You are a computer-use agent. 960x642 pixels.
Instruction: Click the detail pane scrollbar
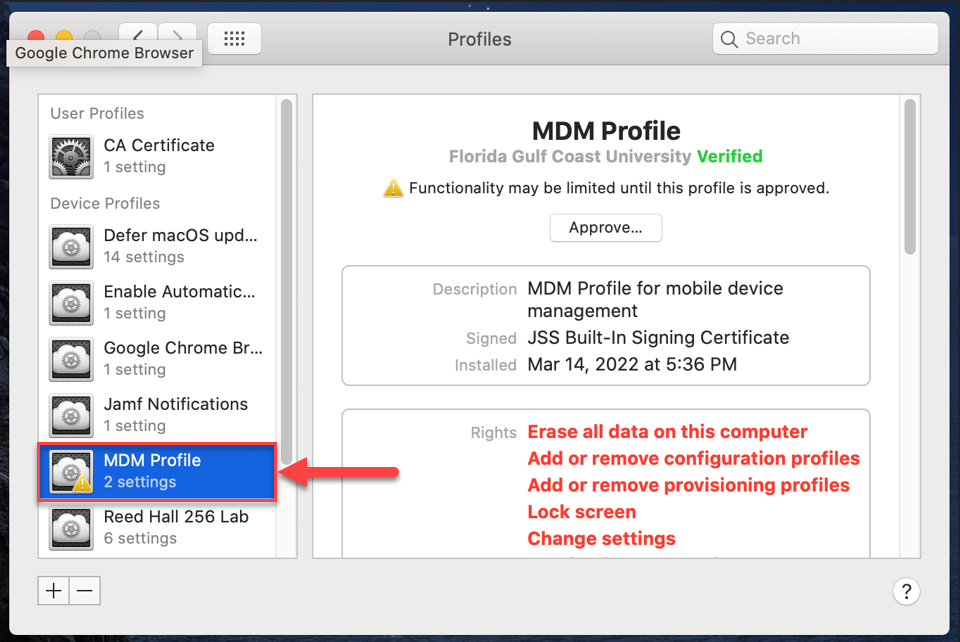(x=910, y=176)
